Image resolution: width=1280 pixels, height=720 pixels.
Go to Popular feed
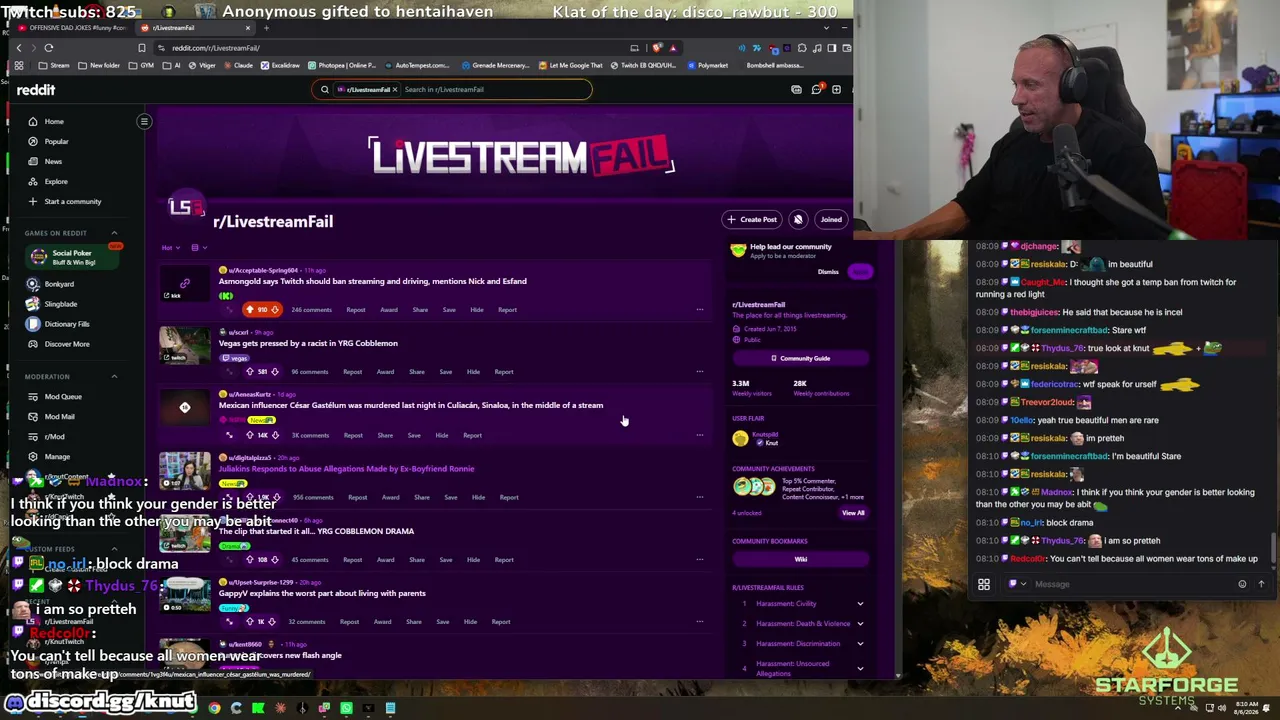tap(56, 141)
